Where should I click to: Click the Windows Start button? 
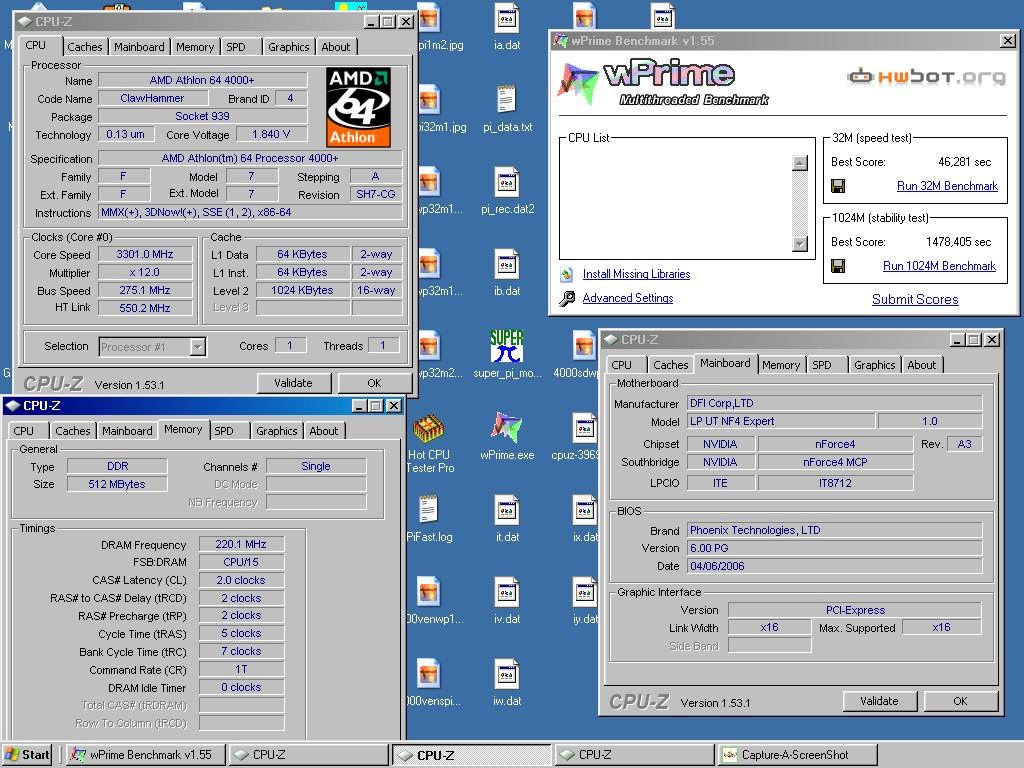point(27,755)
